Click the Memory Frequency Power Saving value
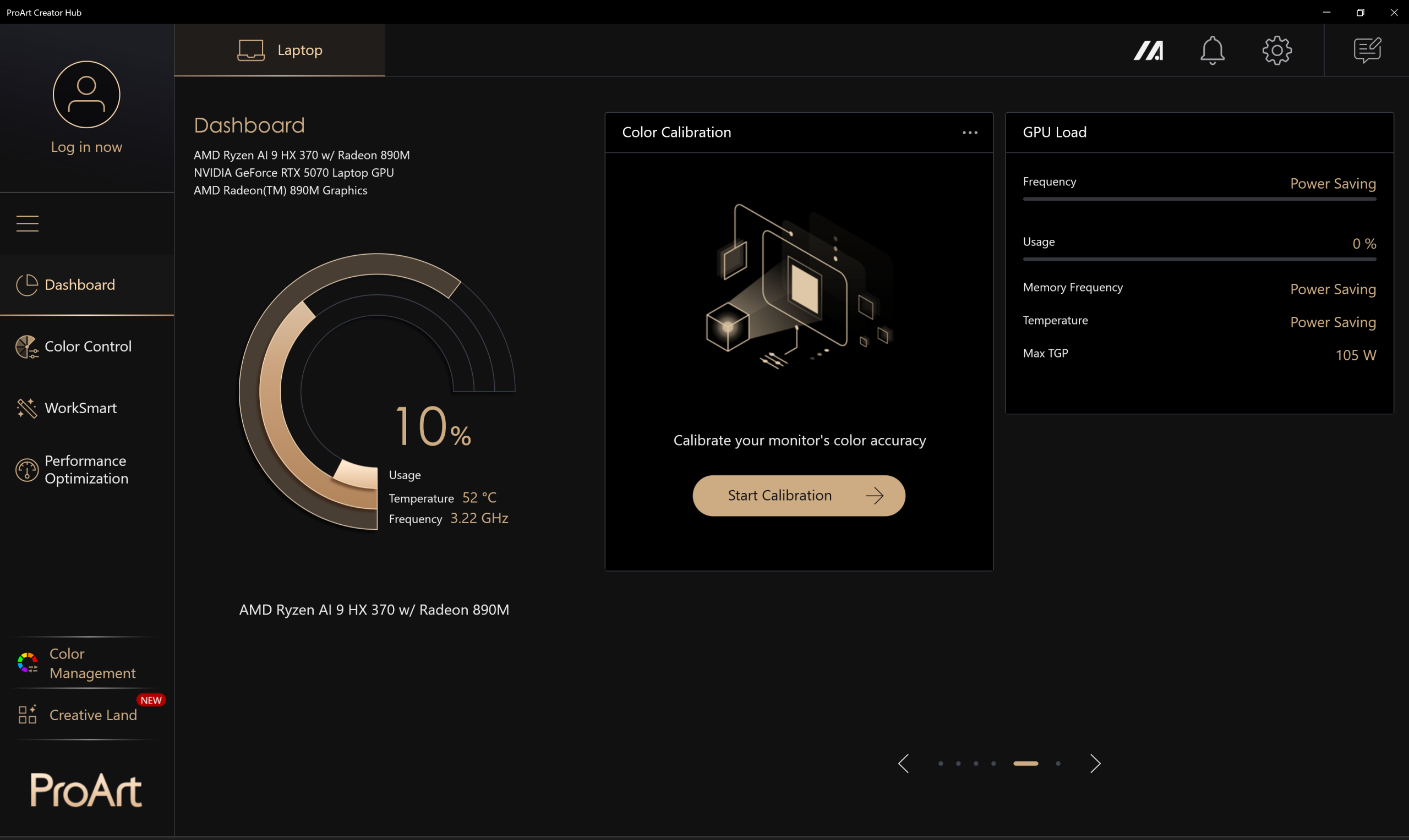The image size is (1409, 840). pyautogui.click(x=1333, y=289)
